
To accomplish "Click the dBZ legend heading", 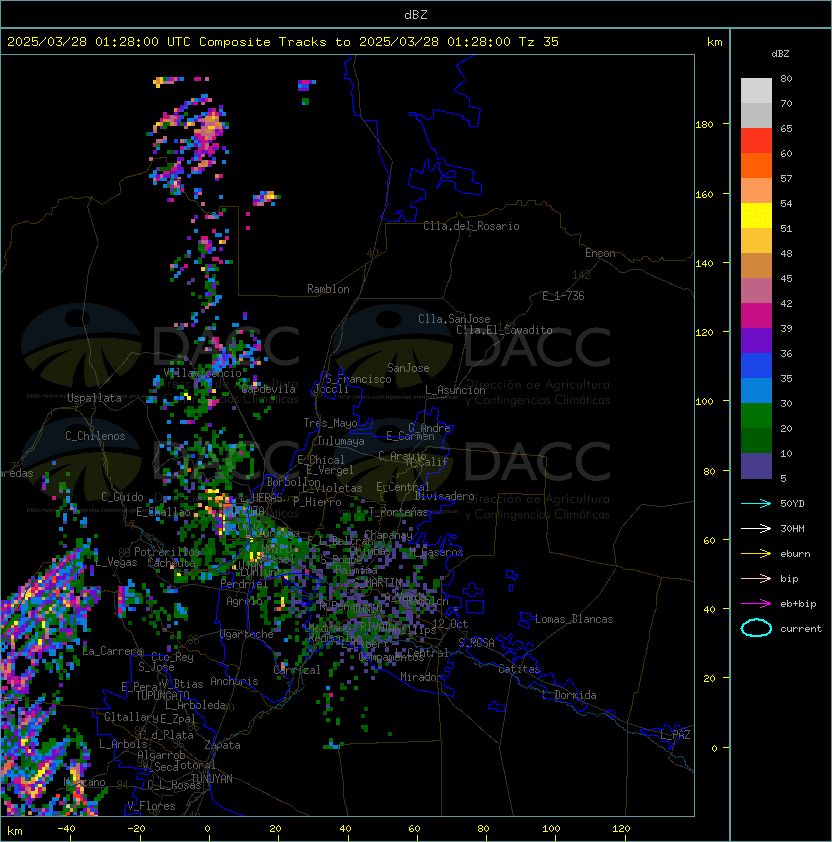I will (780, 54).
